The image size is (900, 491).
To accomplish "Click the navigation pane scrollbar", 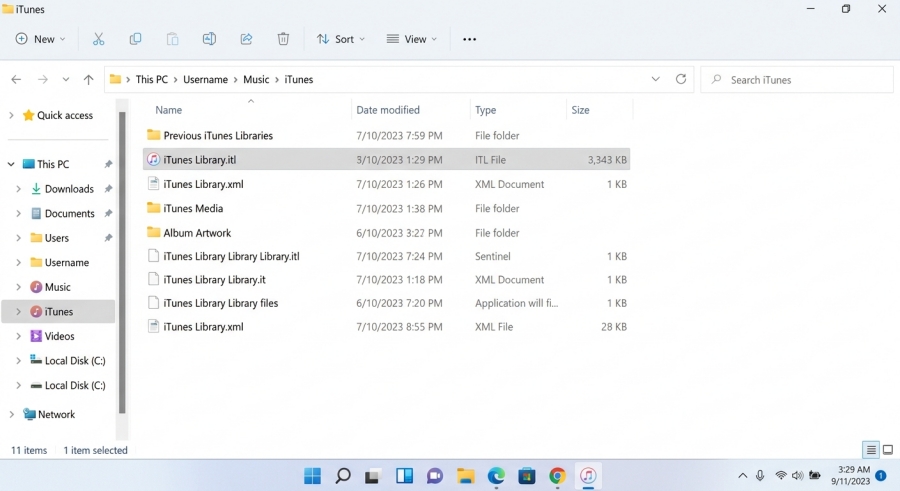I will (x=122, y=262).
